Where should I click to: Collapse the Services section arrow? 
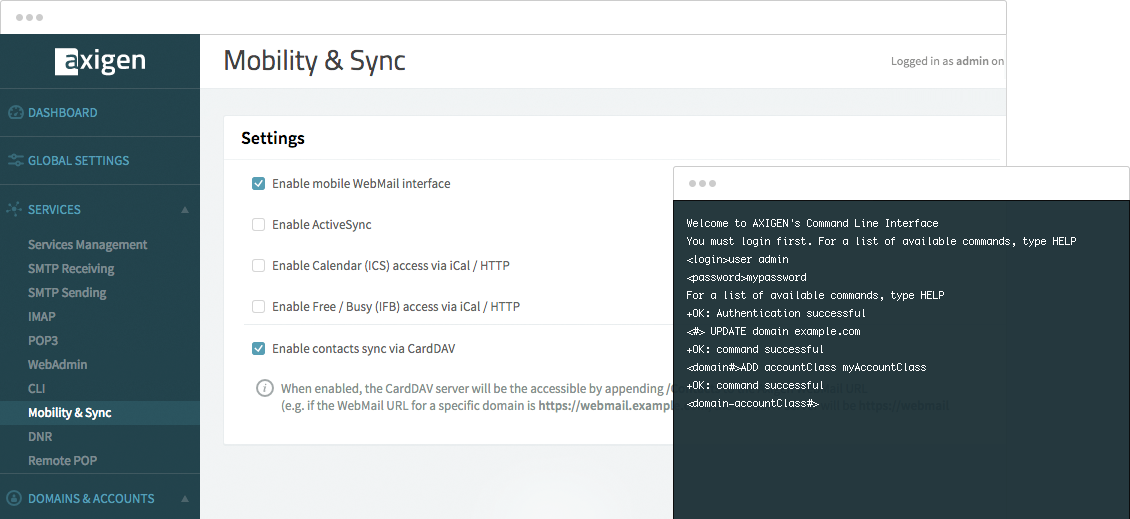coord(184,210)
